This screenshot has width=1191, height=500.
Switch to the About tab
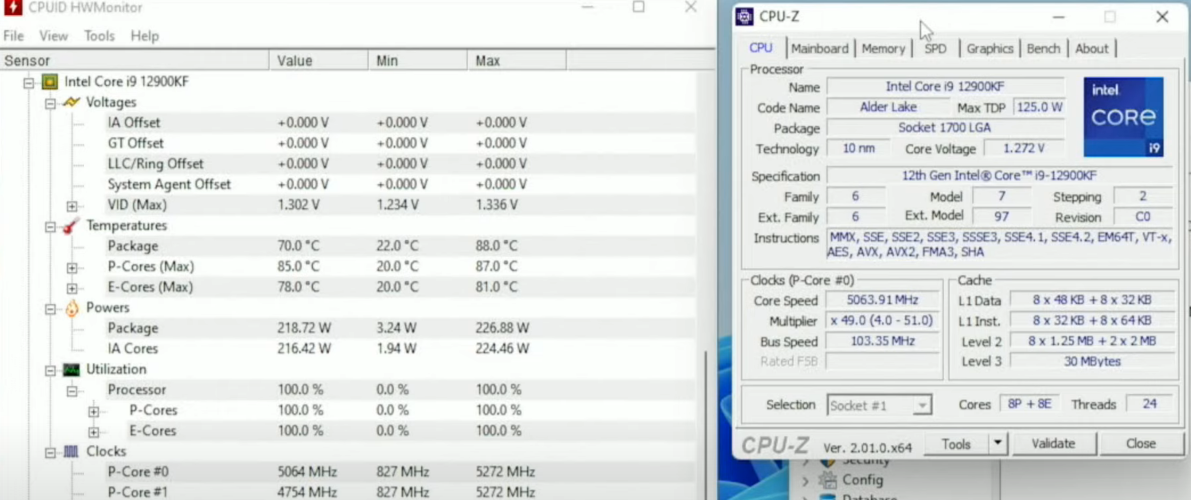(1091, 49)
